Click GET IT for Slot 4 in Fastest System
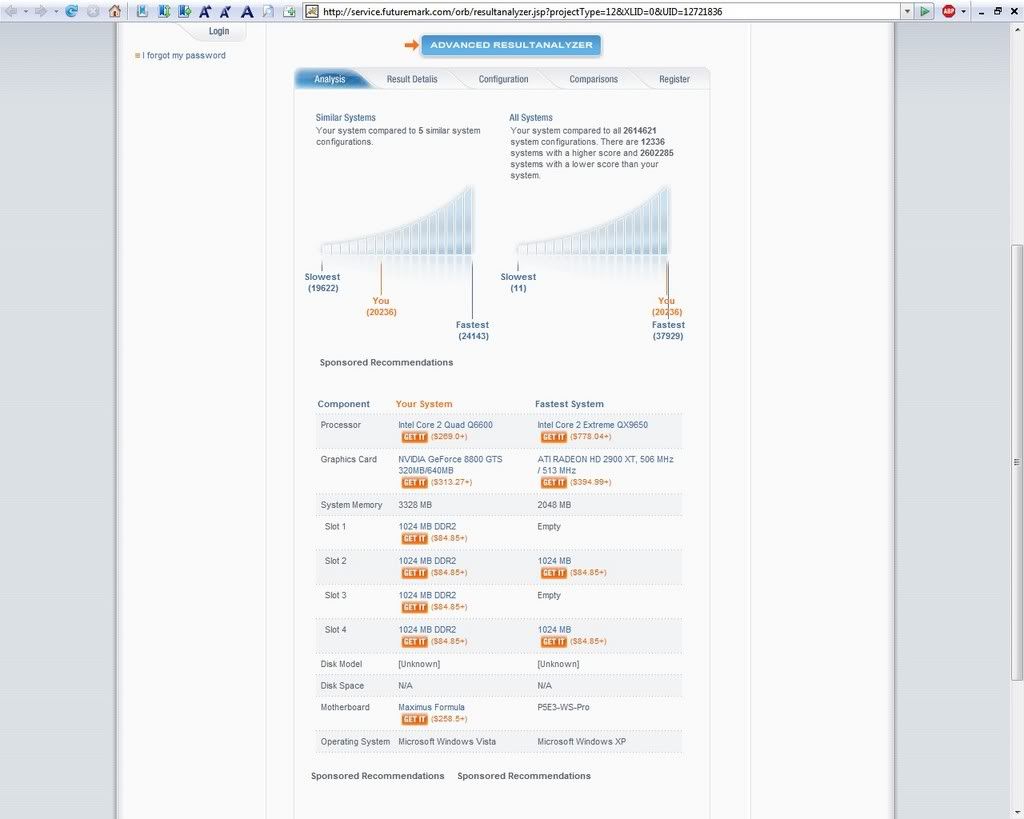Screen dimensions: 1024x819 tap(553, 642)
